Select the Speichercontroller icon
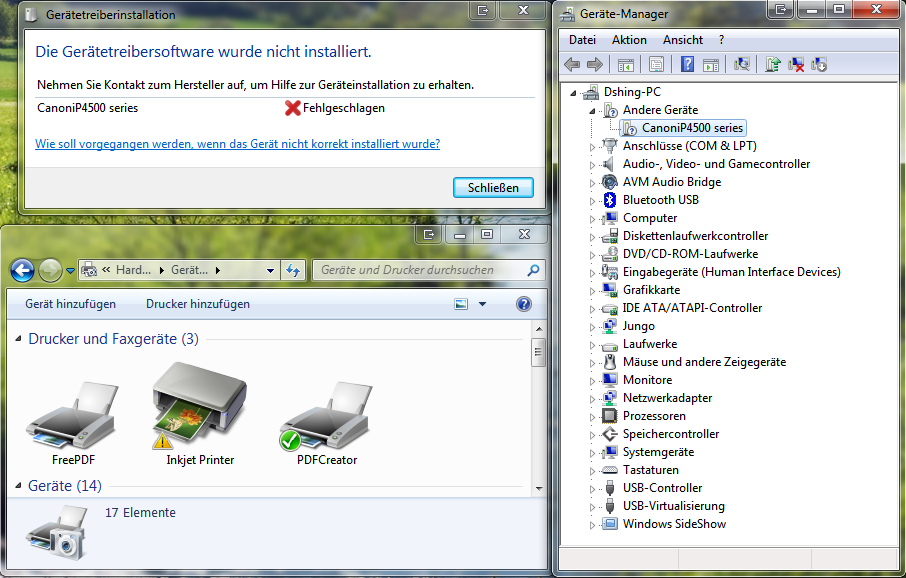The width and height of the screenshot is (906, 578). [610, 434]
